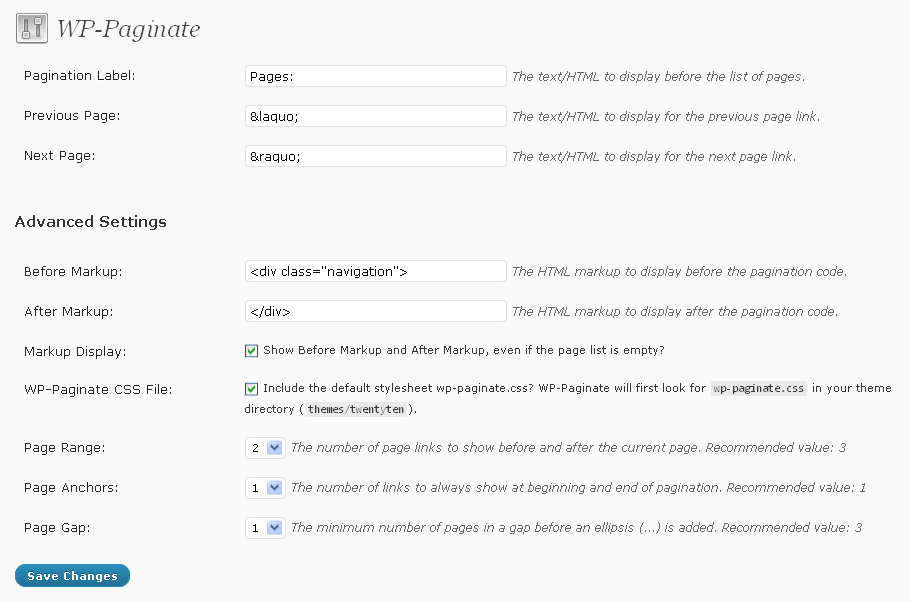Edit the Before Markup input field
Viewport: 911px width, 602px height.
coord(375,271)
